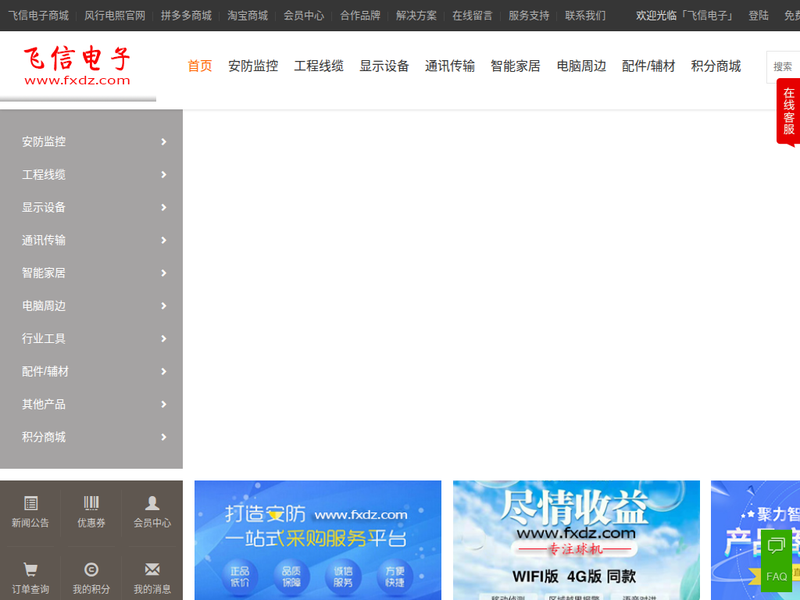Image resolution: width=800 pixels, height=600 pixels.
Task: Open the 优惠券 coupon barcode icon
Action: click(91, 504)
